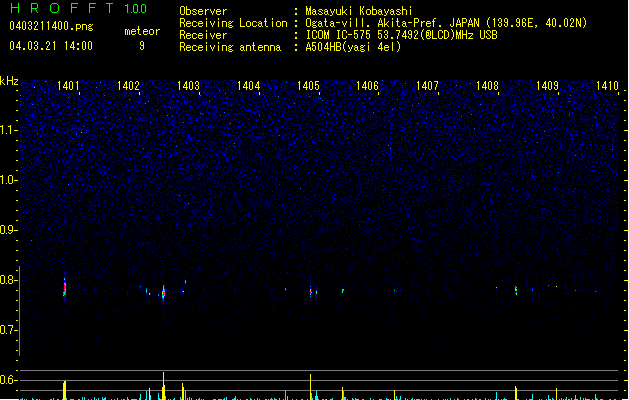Click the 'Receiving Location' label
The width and height of the screenshot is (629, 400).
click(233, 23)
